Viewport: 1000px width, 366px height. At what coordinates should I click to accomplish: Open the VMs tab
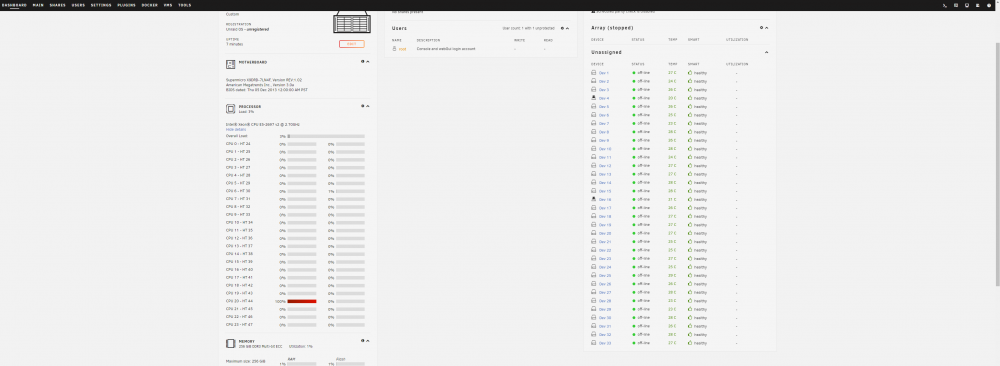[168, 5]
